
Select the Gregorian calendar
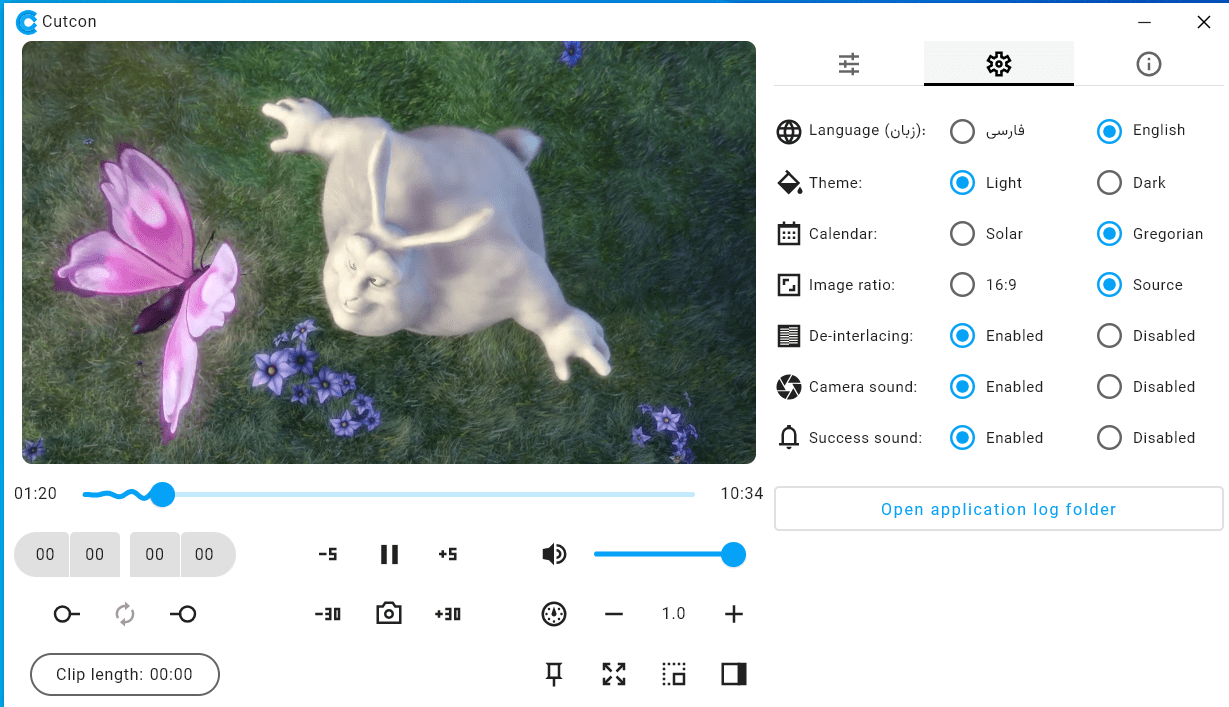coord(1109,234)
